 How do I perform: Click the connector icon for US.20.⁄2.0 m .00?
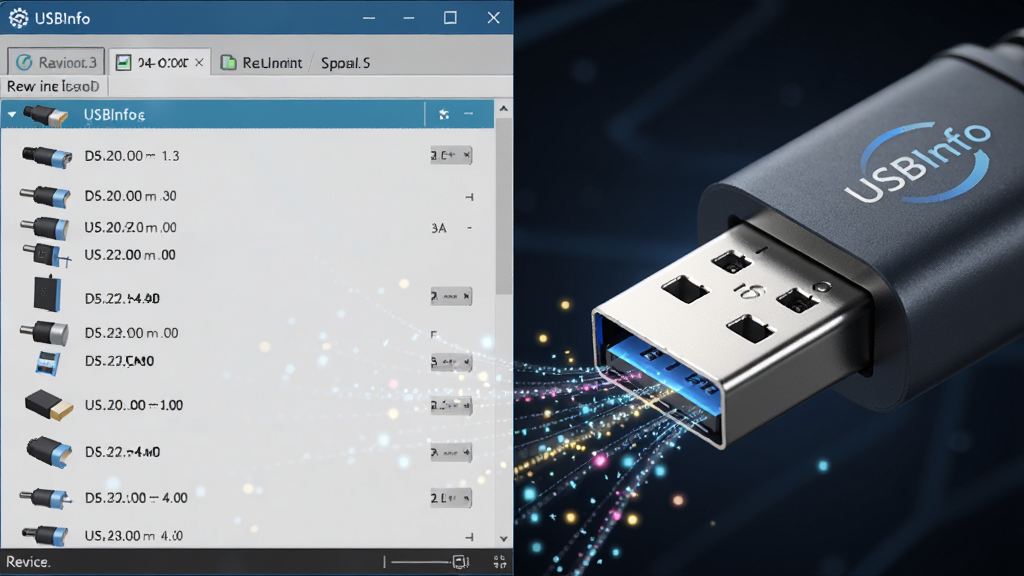tap(44, 228)
